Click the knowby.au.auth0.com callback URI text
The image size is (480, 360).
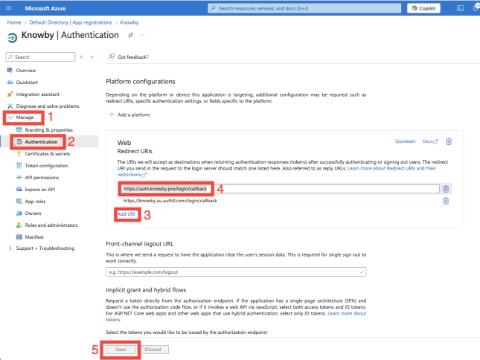pyautogui.click(x=170, y=201)
